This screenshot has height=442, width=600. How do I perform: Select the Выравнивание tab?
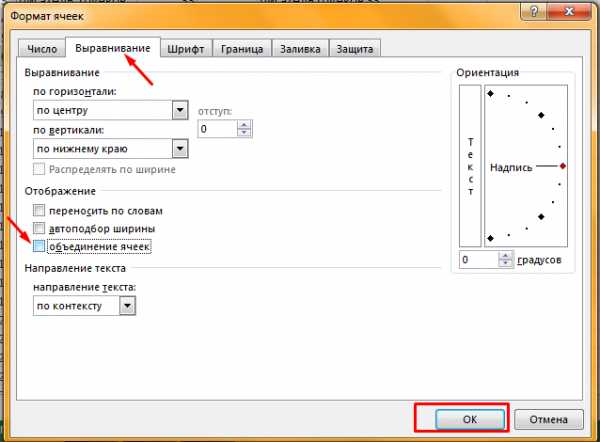click(112, 48)
